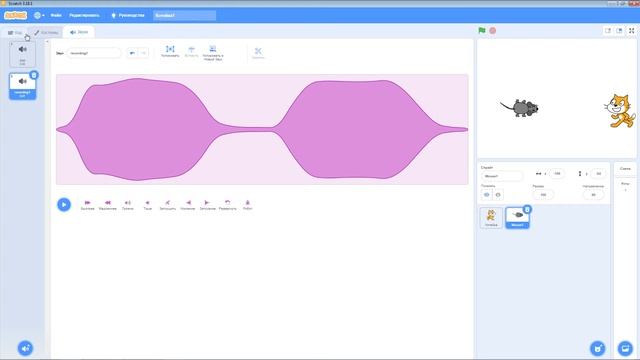Click the Scratch logo
The height and width of the screenshot is (360, 640).
pyautogui.click(x=16, y=16)
